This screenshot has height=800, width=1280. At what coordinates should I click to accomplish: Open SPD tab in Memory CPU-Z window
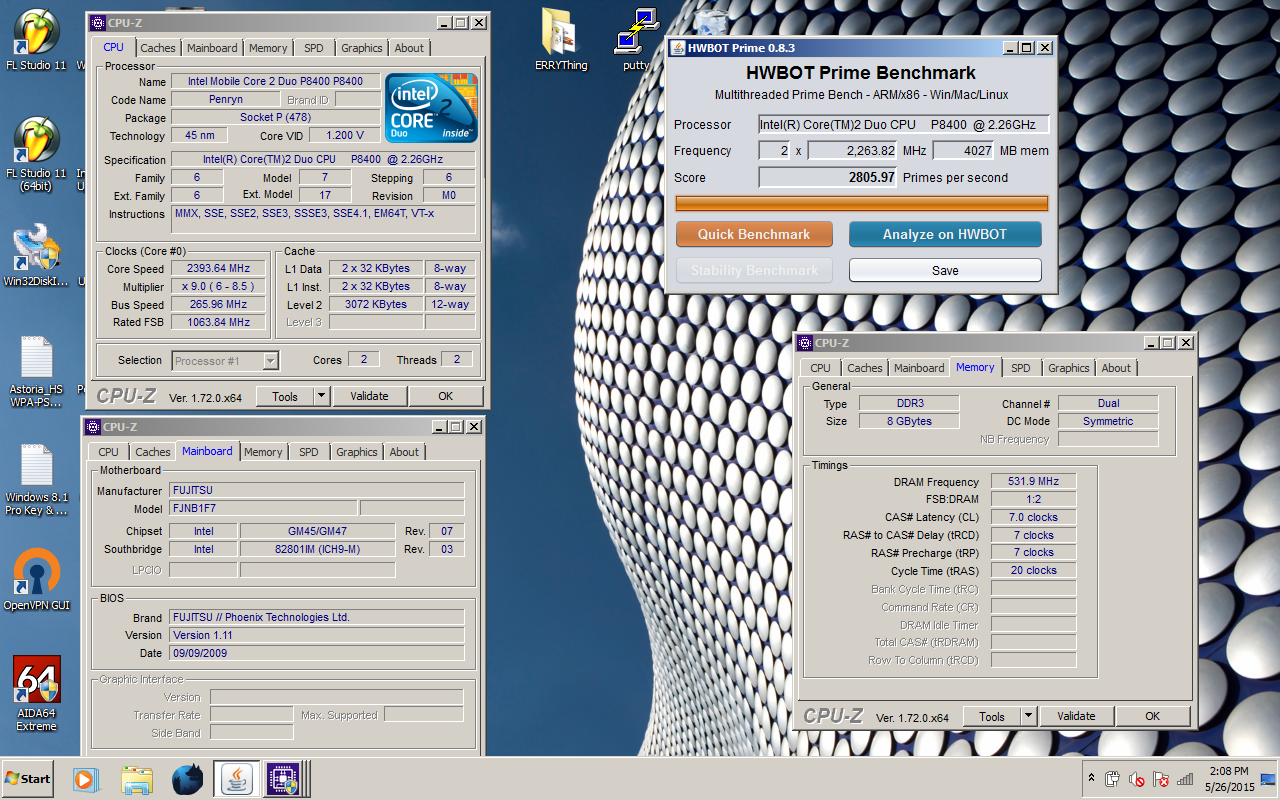tap(1020, 368)
